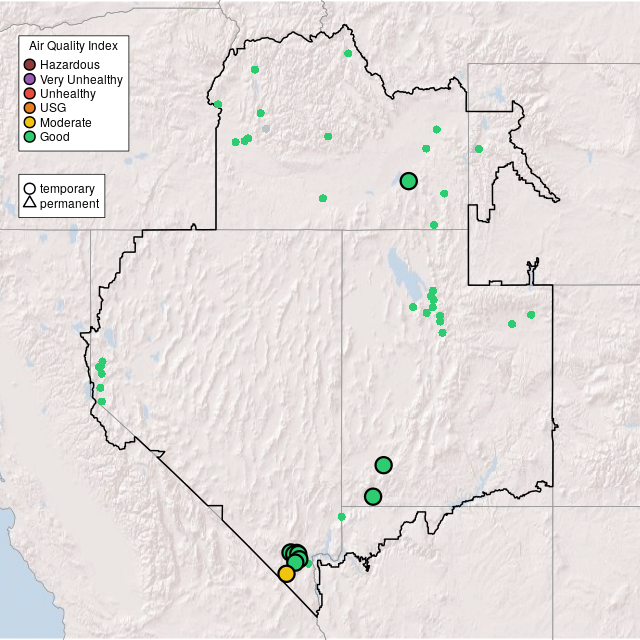Click the permanent triangle symbol in the legend
The width and height of the screenshot is (640, 640).
click(30, 204)
